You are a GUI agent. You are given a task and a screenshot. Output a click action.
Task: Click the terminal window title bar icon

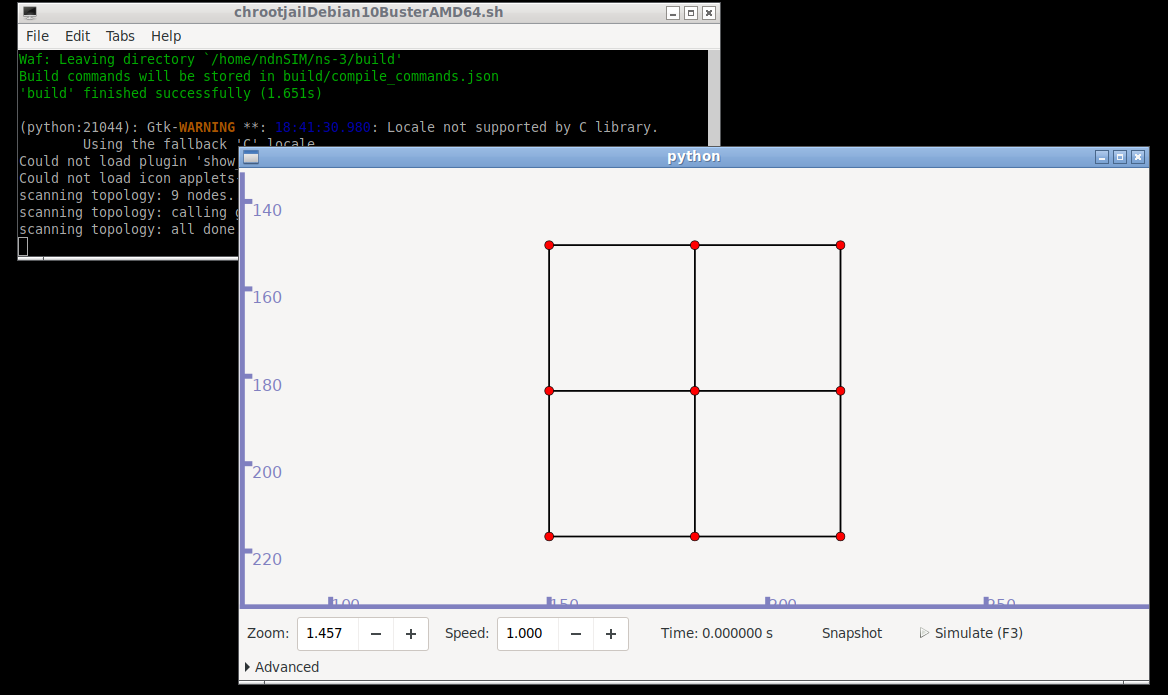(30, 13)
